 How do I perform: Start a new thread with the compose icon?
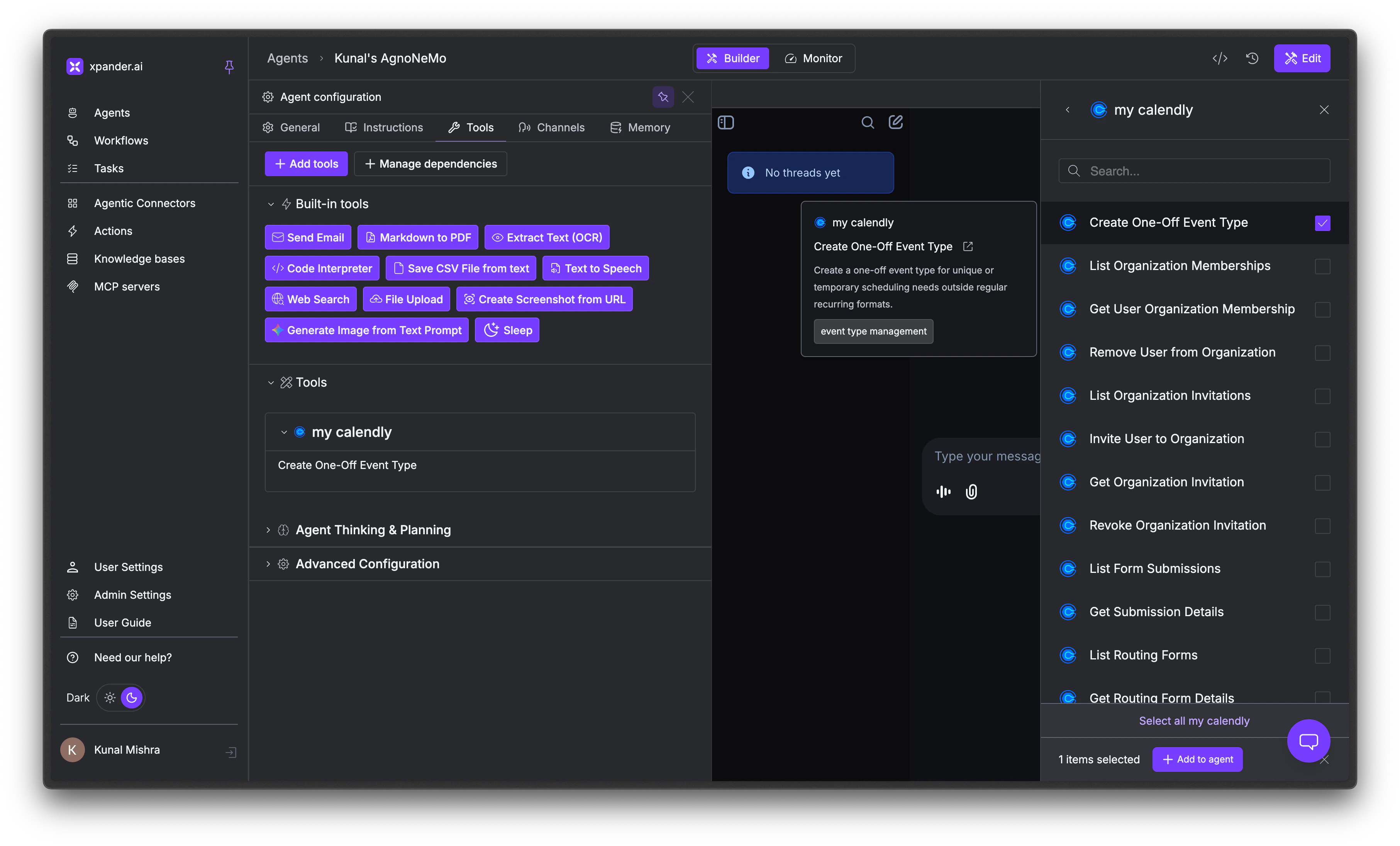[x=895, y=122]
